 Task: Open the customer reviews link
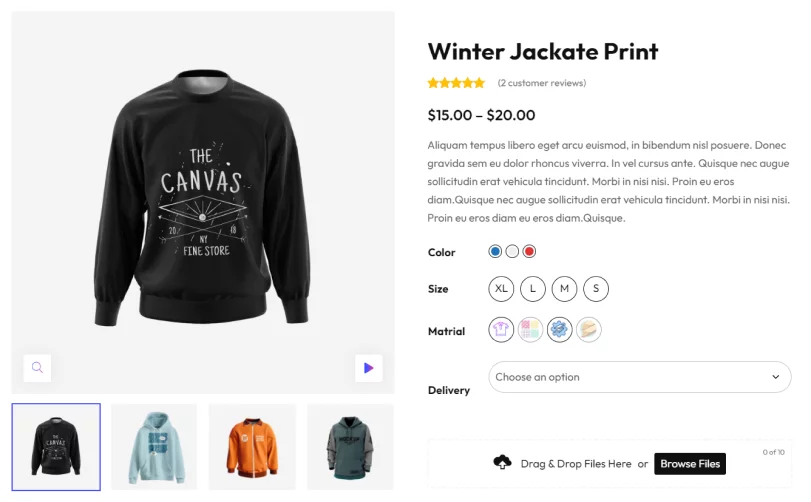(542, 83)
